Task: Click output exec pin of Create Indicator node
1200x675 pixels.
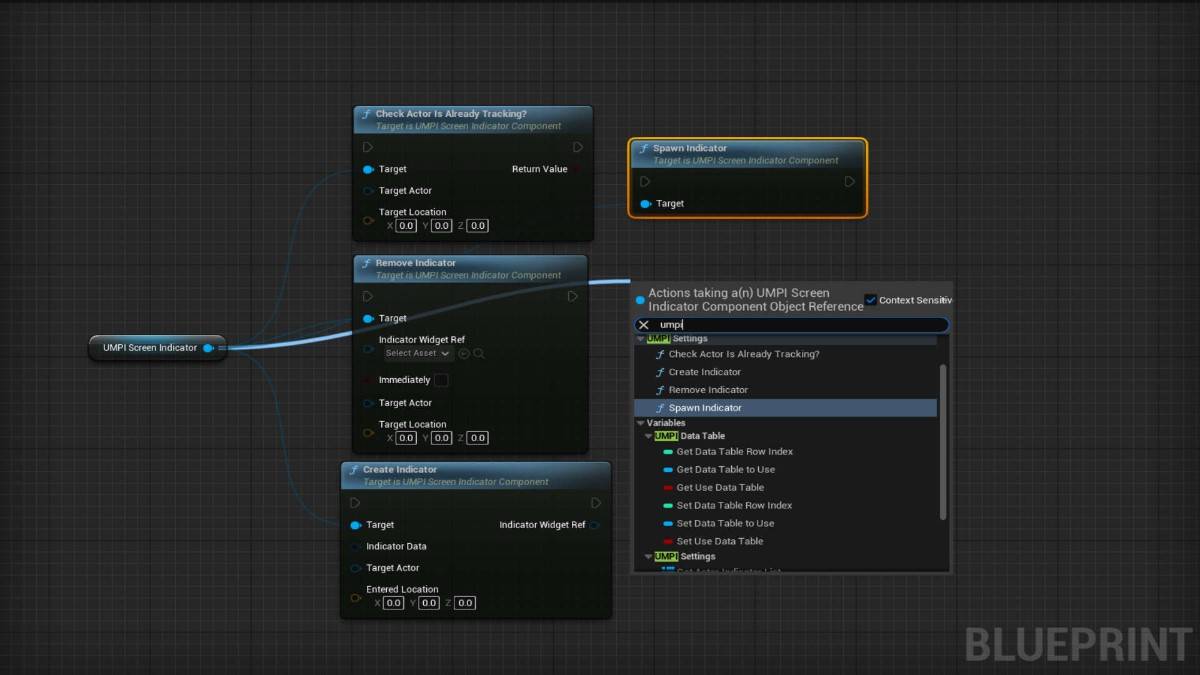Action: (595, 503)
